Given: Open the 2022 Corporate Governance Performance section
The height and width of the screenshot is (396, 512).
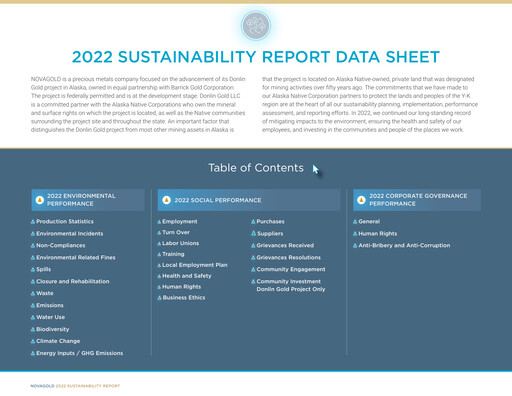Looking at the screenshot, I should click(x=417, y=200).
